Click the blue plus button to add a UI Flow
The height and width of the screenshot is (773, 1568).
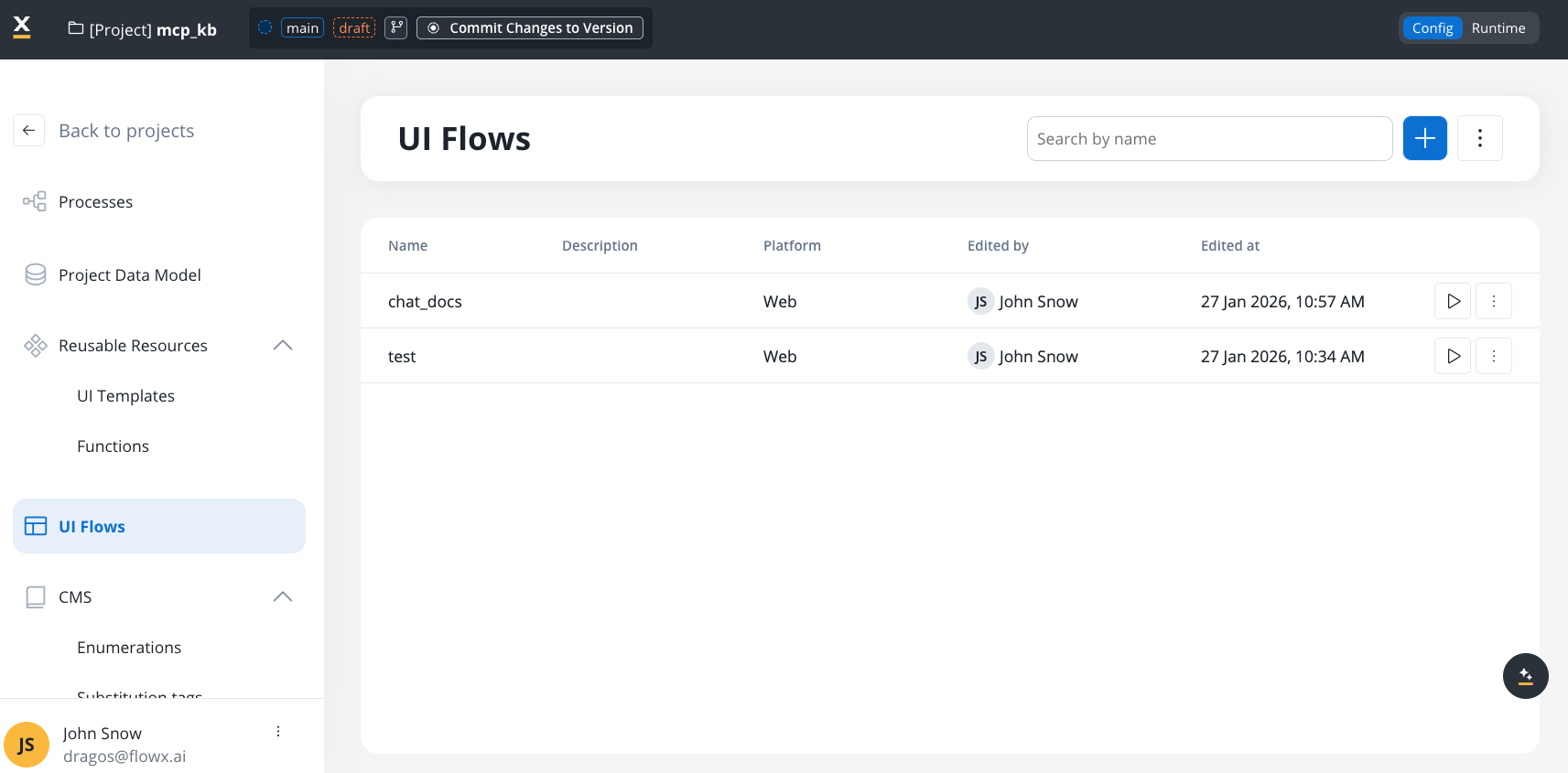(x=1424, y=138)
